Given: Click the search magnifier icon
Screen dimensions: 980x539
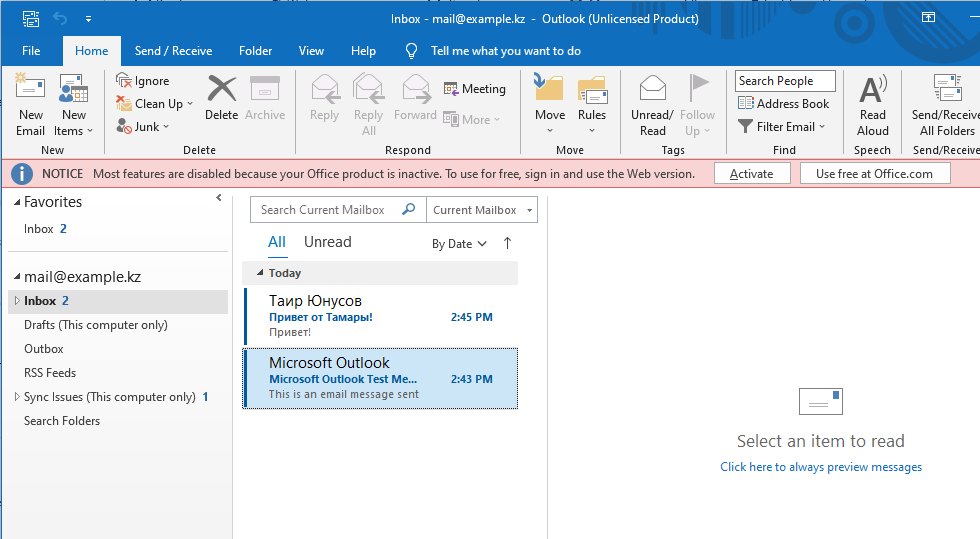Looking at the screenshot, I should 409,209.
